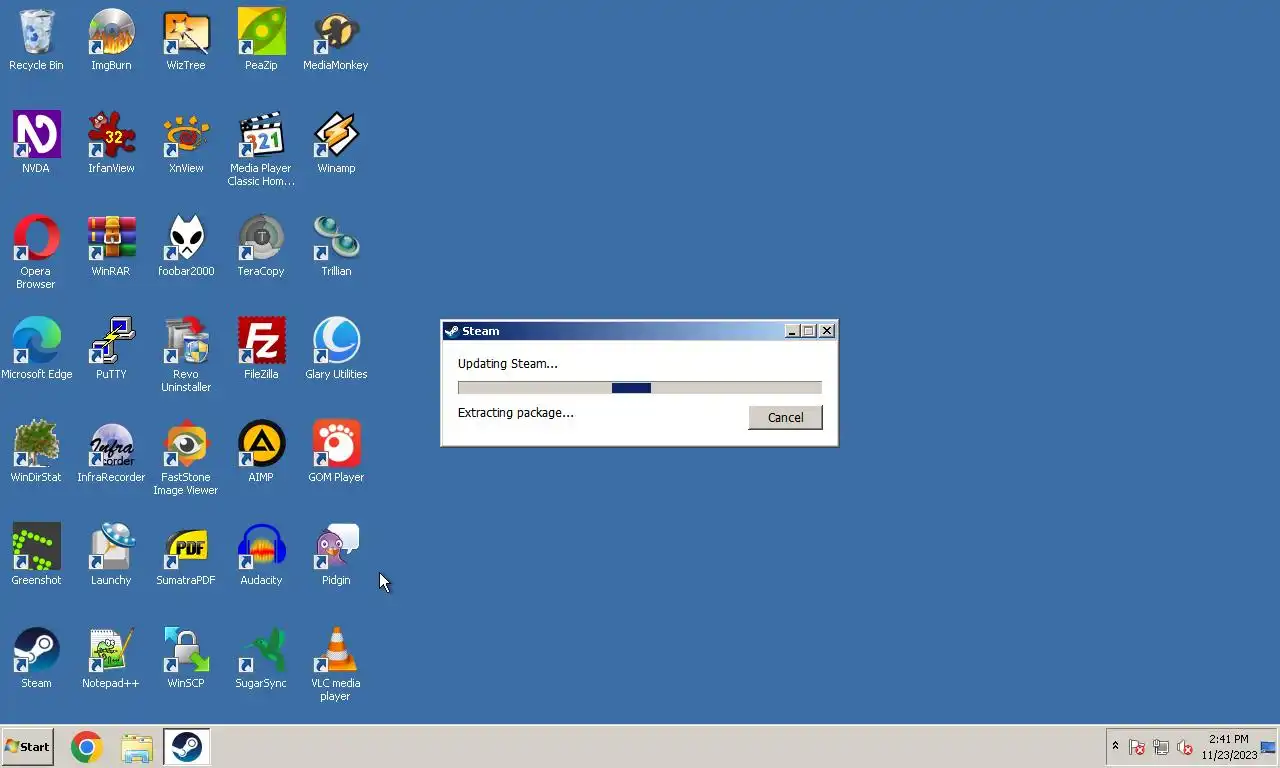Click the Steam dialog title bar
Screen dimensions: 1280x768
(639, 331)
